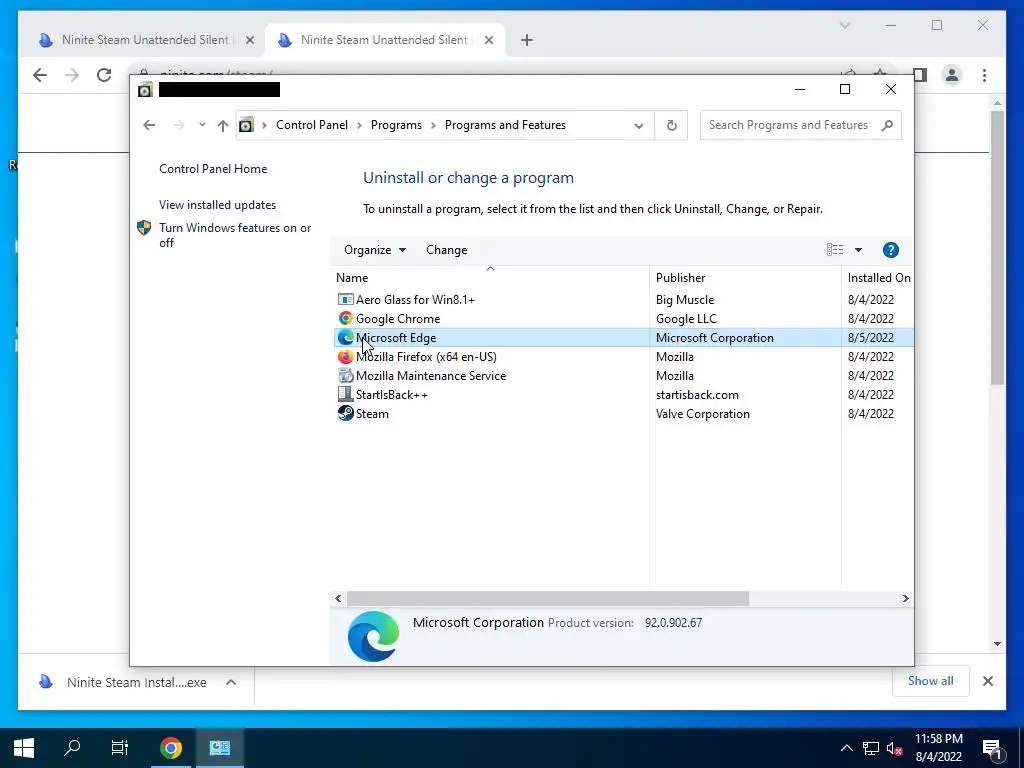Expand the chevron after Programs breadcrumb
The height and width of the screenshot is (768, 1024).
[x=433, y=125]
